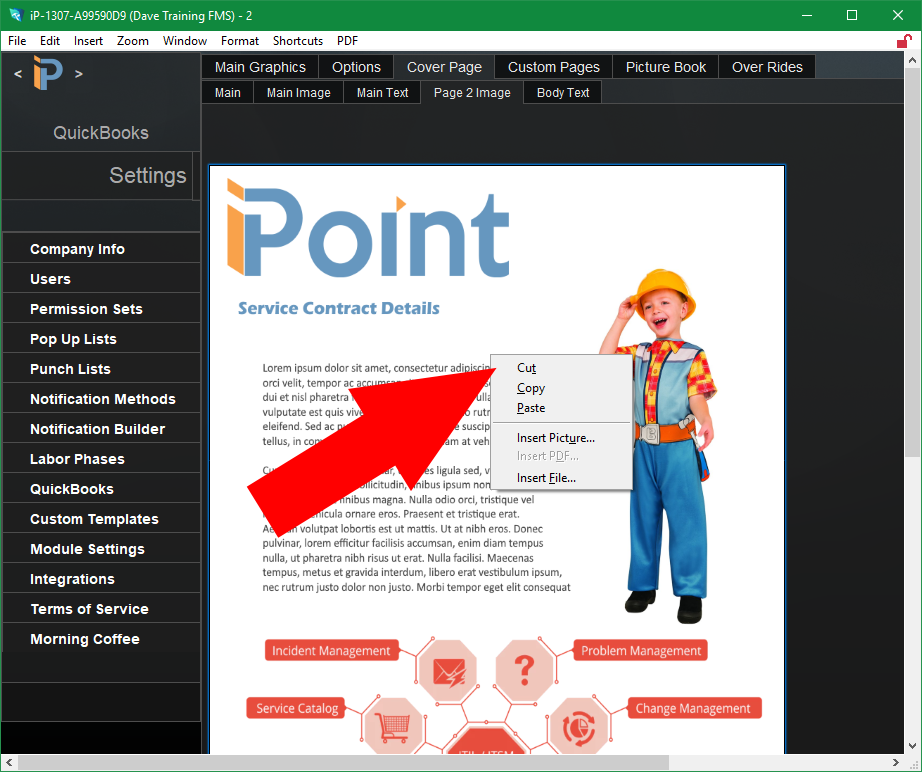This screenshot has height=772, width=922.
Task: Go to Morning Coffee settings
Action: click(85, 639)
